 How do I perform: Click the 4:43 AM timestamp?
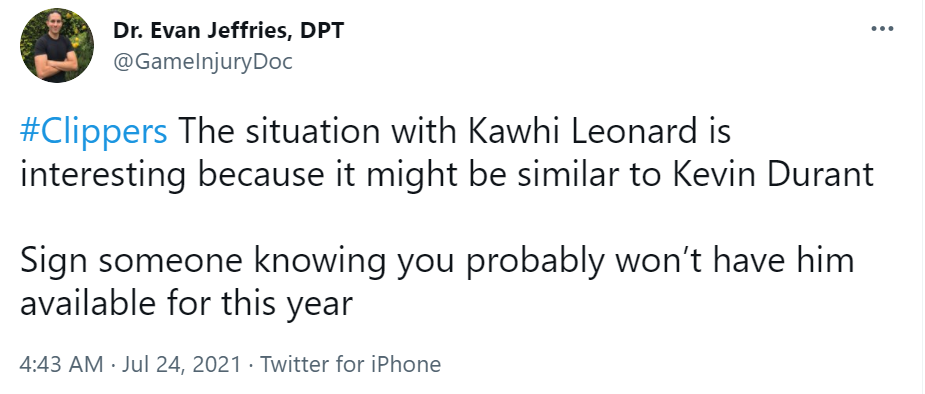pos(61,364)
